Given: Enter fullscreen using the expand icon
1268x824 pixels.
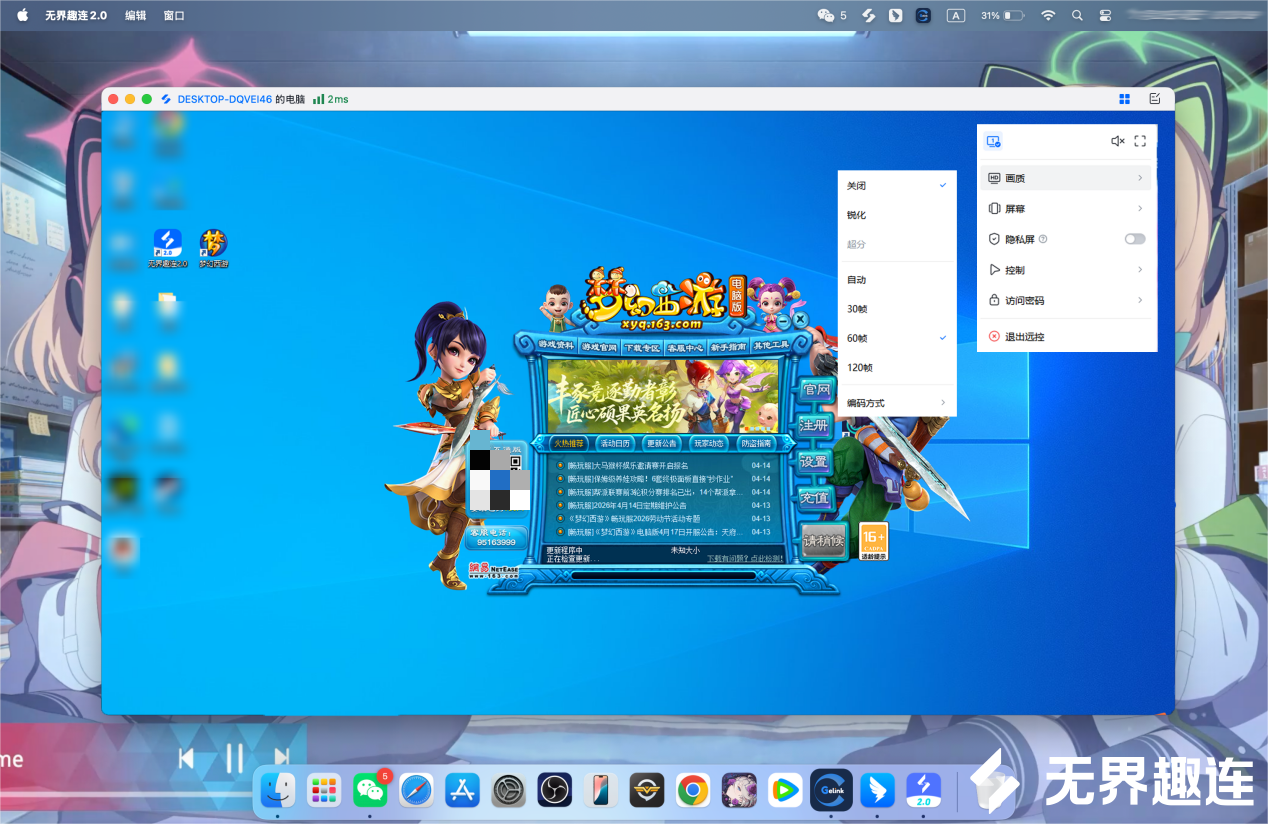Looking at the screenshot, I should [x=1140, y=142].
